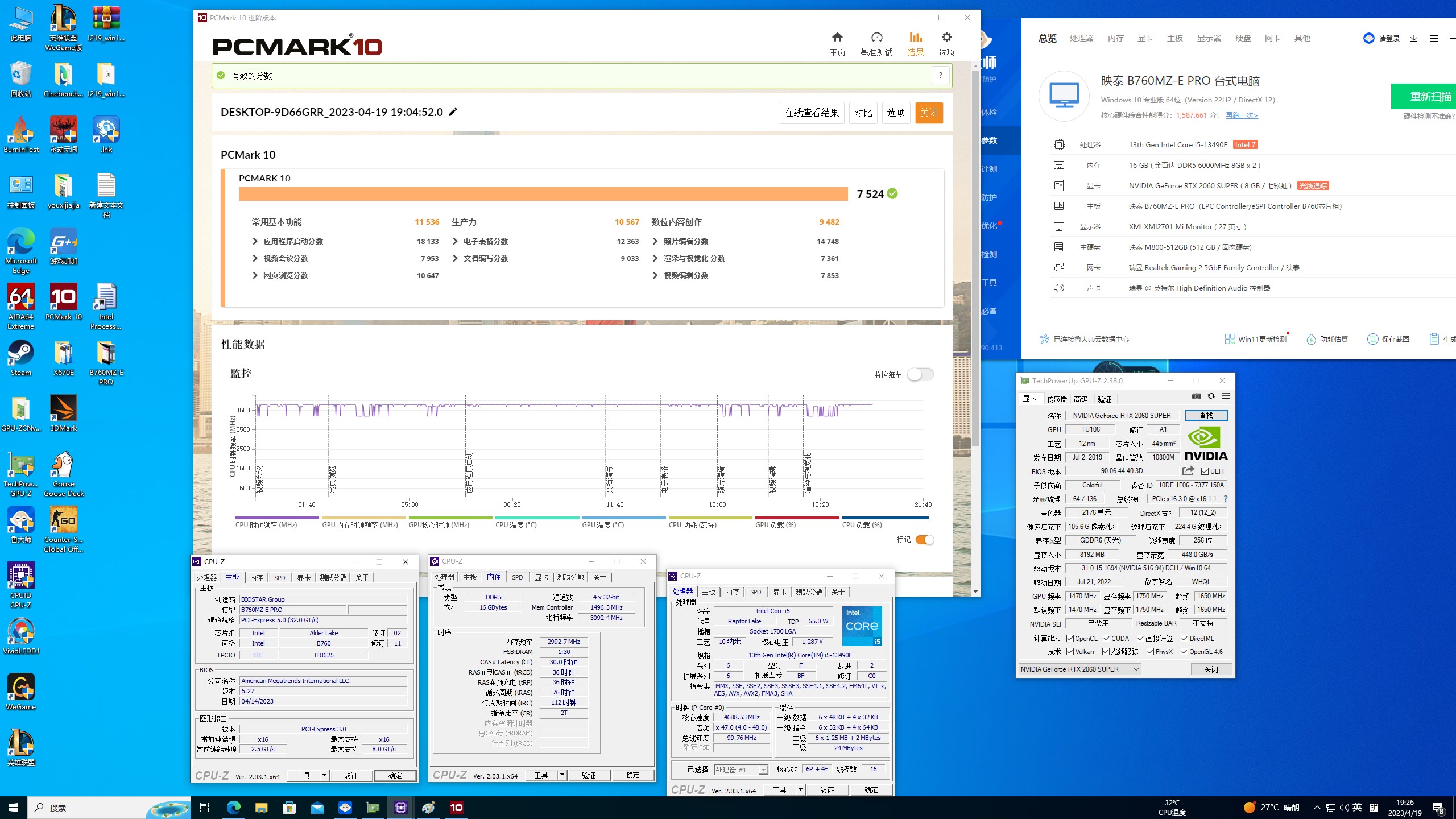Switch to GPU-Z Advanced (高级) tab
This screenshot has height=819, width=1456.
pos(1081,399)
